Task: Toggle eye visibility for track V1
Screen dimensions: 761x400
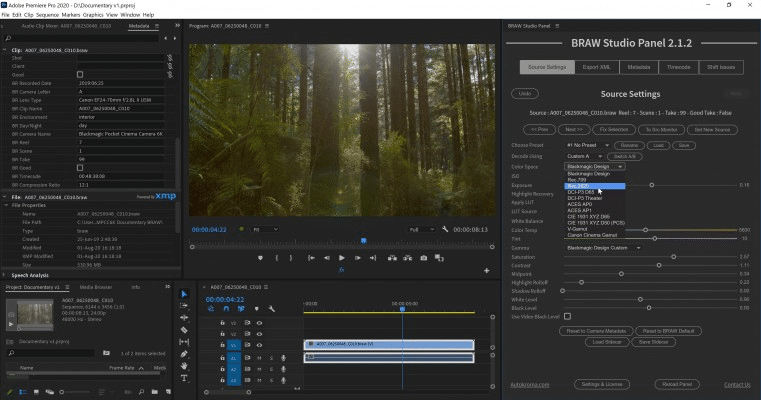Action: point(259,343)
